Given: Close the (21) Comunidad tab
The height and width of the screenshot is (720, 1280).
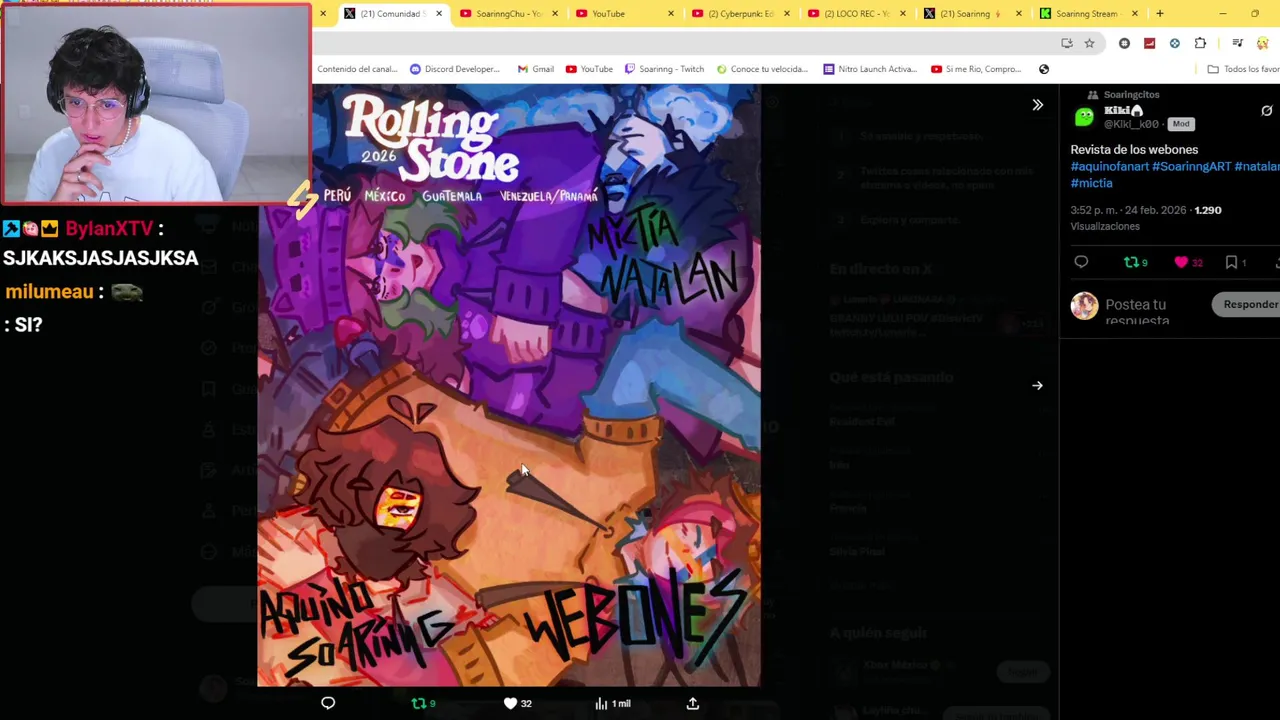Looking at the screenshot, I should click(x=438, y=14).
